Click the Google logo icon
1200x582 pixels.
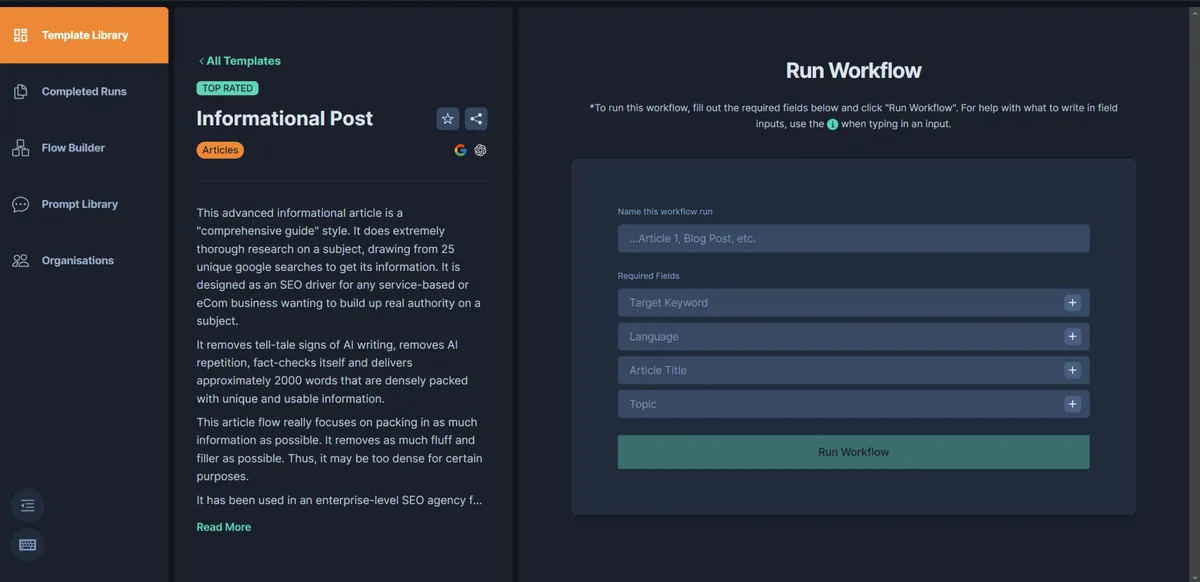pyautogui.click(x=460, y=150)
